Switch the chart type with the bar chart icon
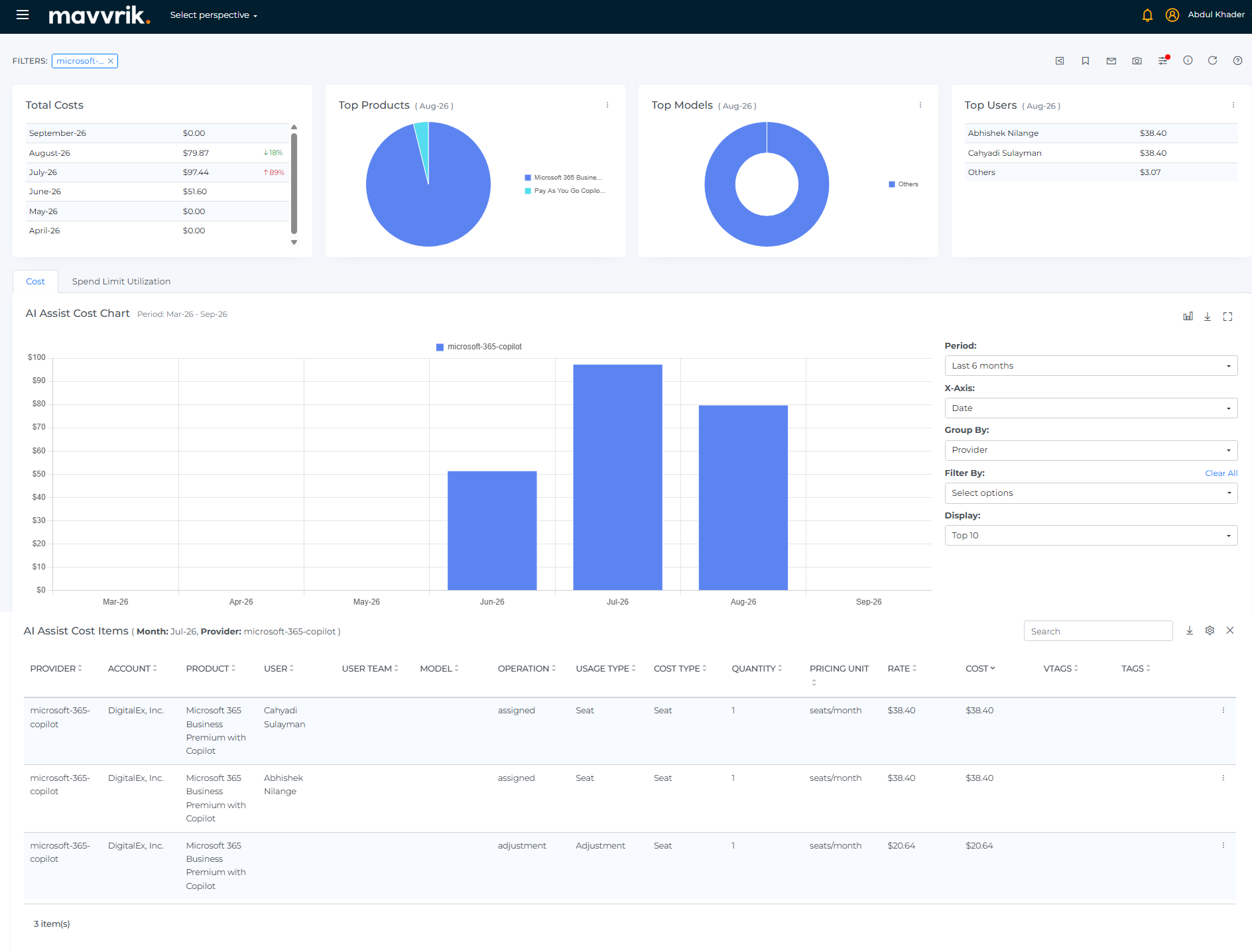The width and height of the screenshot is (1252, 952). (x=1188, y=316)
